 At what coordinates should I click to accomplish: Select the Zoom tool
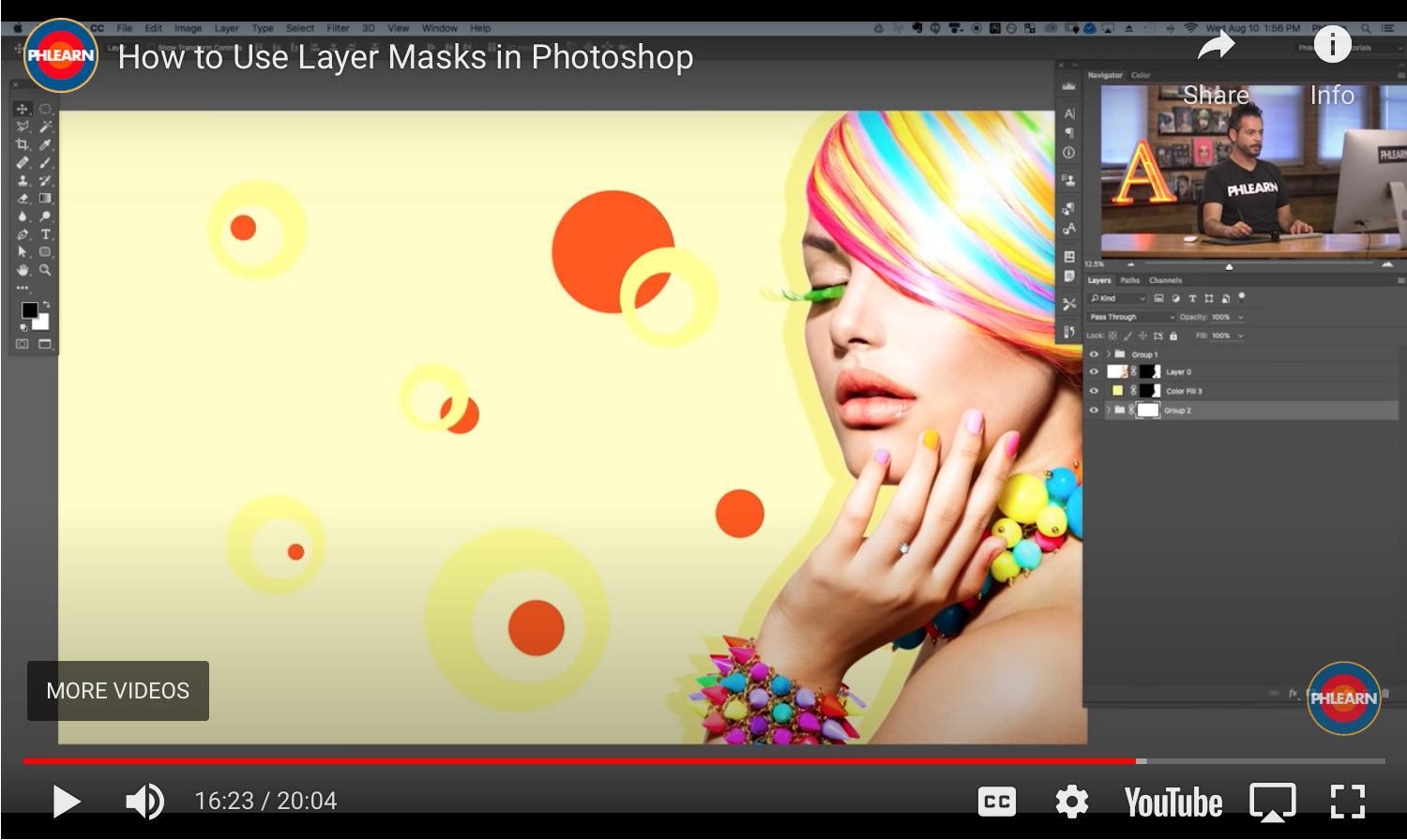pyautogui.click(x=45, y=270)
